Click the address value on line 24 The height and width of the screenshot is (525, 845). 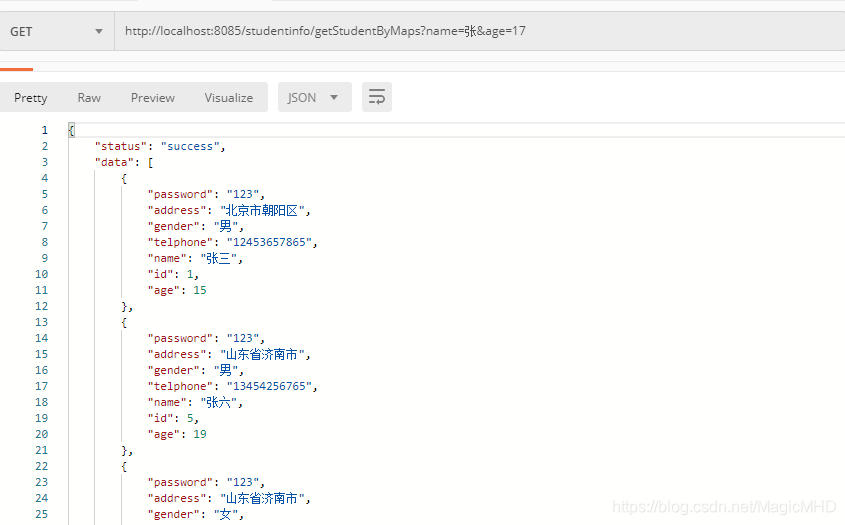262,498
